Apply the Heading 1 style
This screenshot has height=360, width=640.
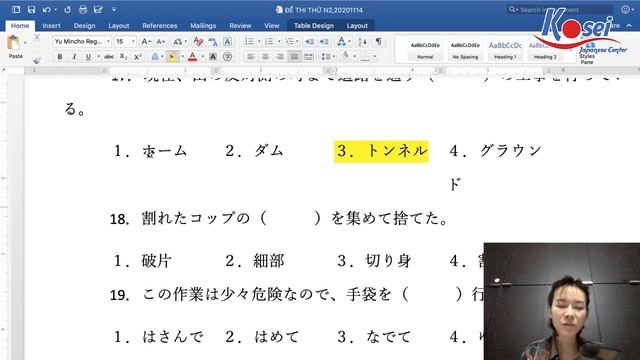point(505,50)
